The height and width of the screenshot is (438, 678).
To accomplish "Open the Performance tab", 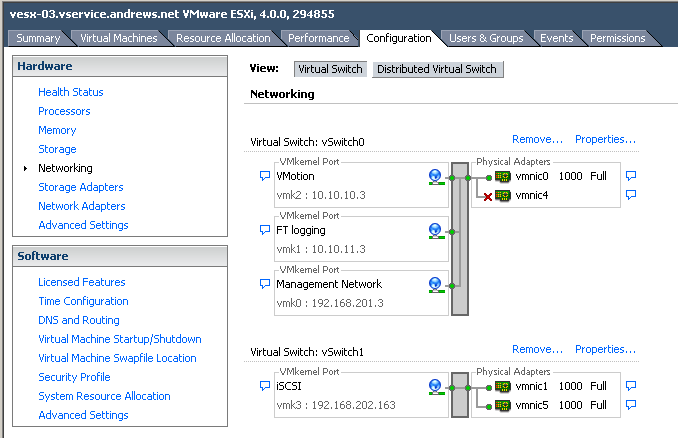I will point(318,38).
